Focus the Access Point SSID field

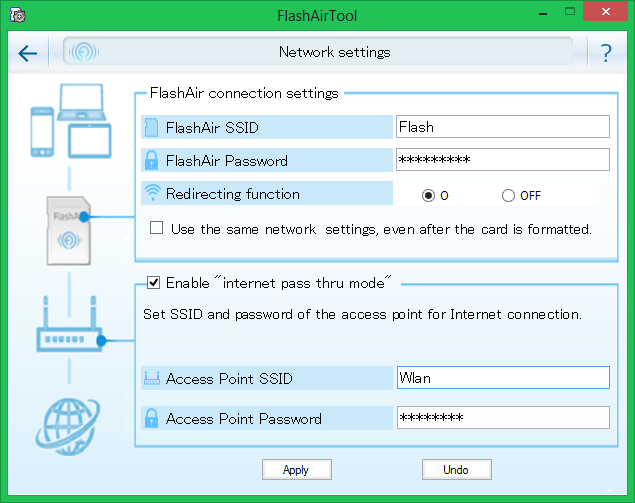click(503, 377)
